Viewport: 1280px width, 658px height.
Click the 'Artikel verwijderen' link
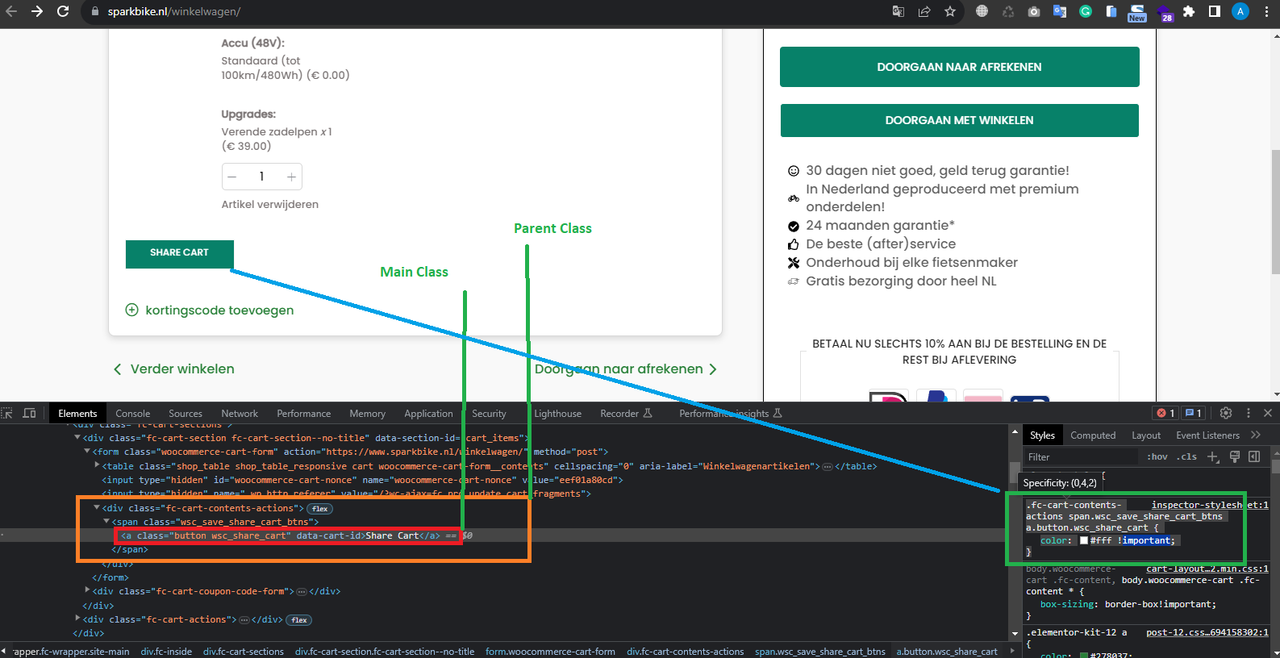tap(270, 204)
